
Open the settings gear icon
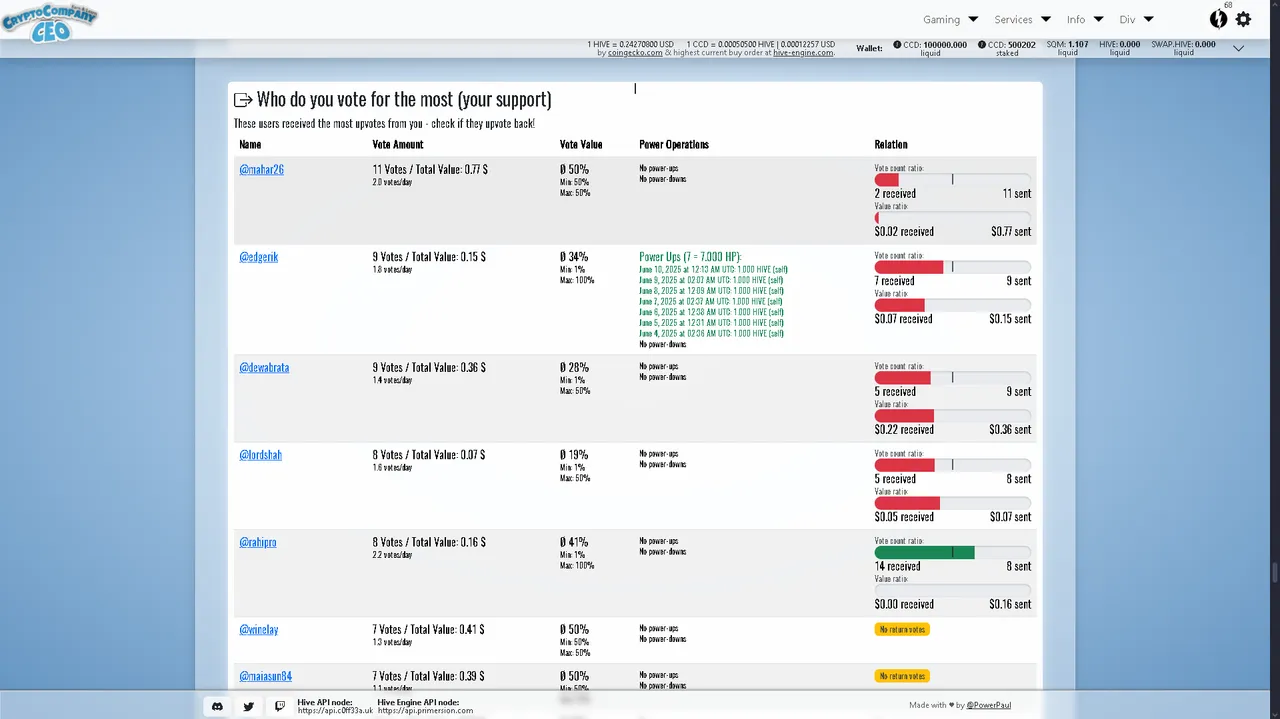[x=1243, y=19]
